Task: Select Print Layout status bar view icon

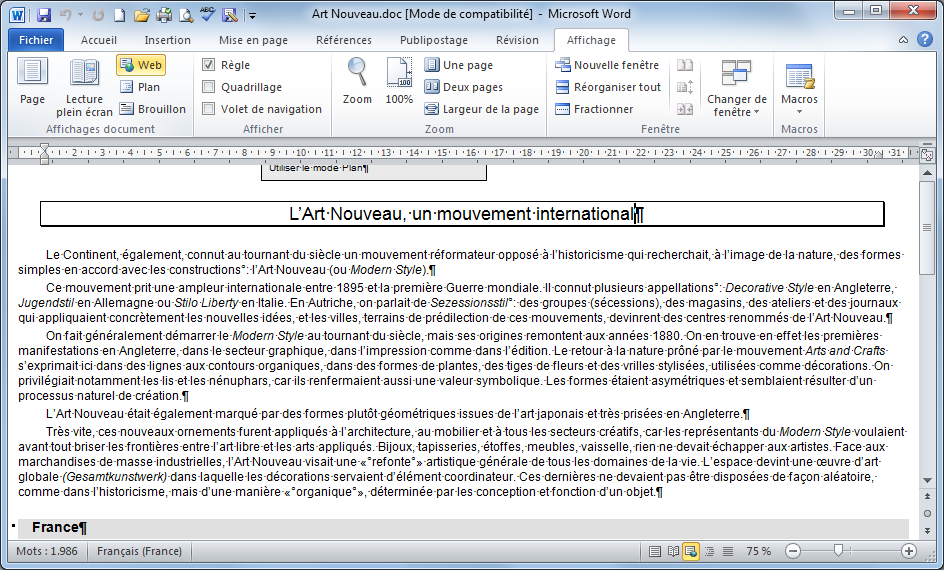Action: point(654,551)
